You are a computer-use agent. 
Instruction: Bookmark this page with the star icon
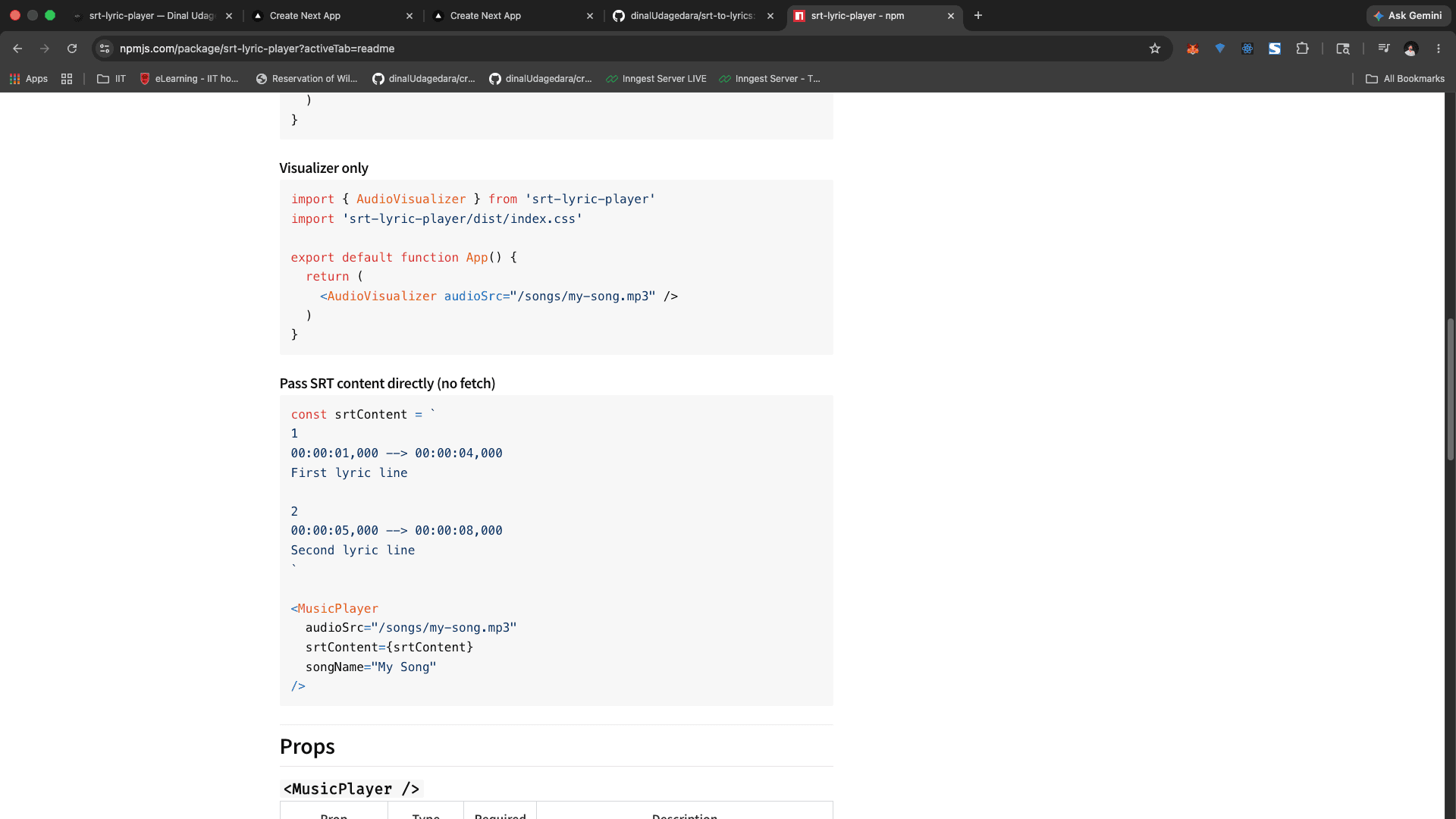coord(1155,49)
